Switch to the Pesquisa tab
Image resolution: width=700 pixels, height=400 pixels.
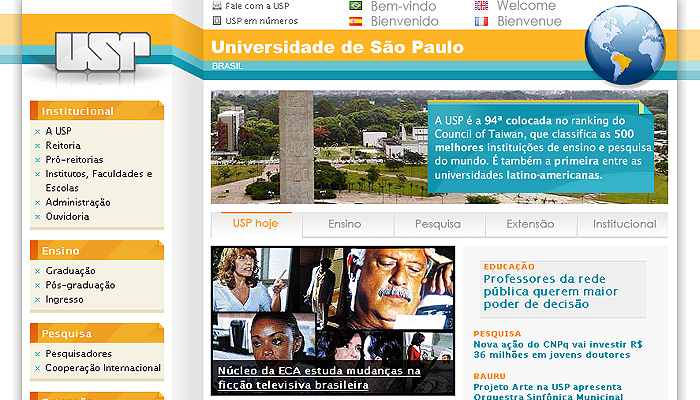tap(438, 224)
